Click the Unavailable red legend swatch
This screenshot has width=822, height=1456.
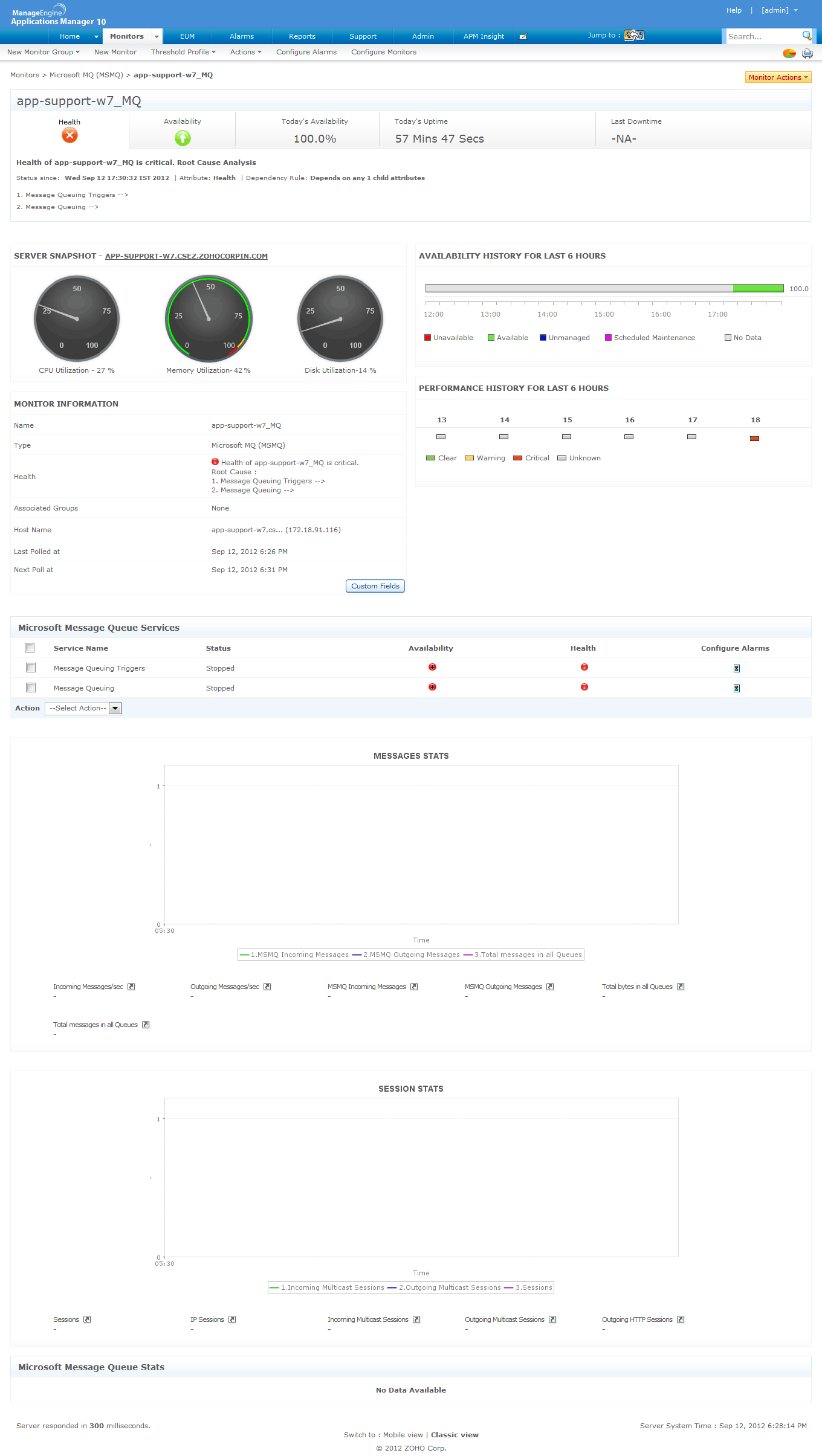click(427, 338)
